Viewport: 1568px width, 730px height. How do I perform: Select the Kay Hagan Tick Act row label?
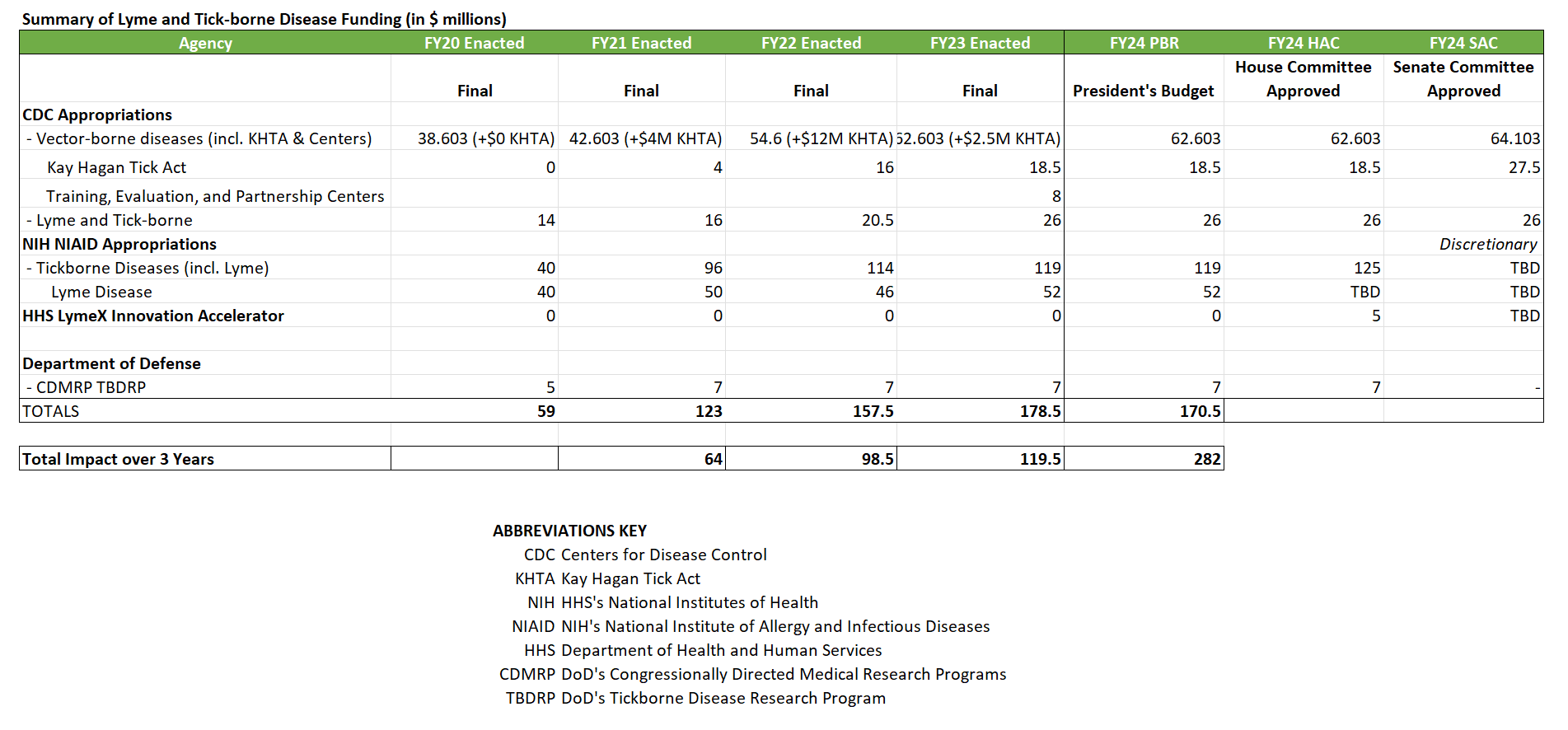click(x=116, y=167)
